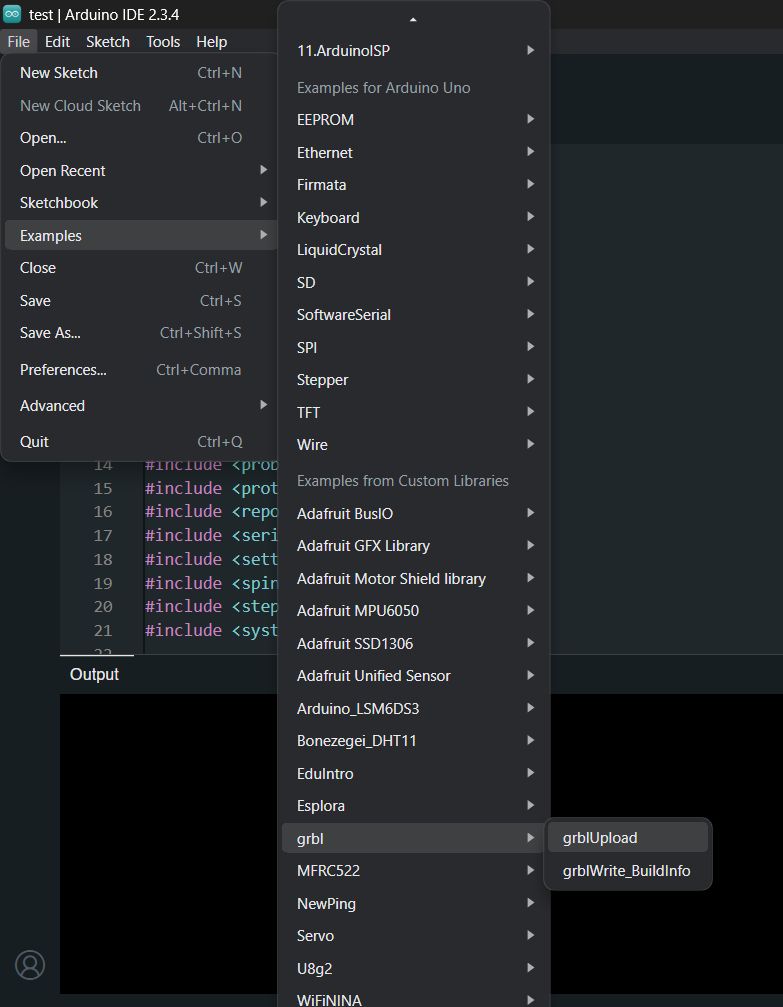Open the grblWrite_BuildInfo example

(x=628, y=870)
